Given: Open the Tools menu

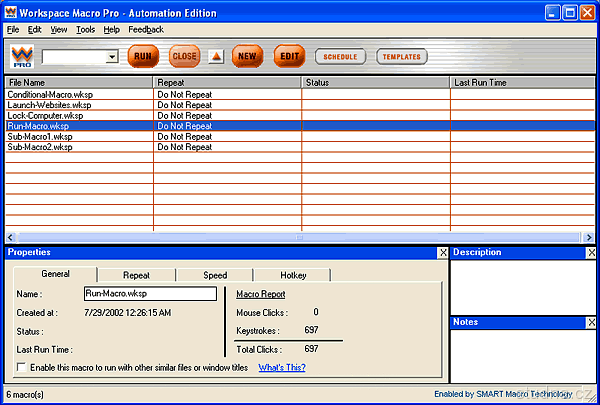Looking at the screenshot, I should click(x=84, y=30).
